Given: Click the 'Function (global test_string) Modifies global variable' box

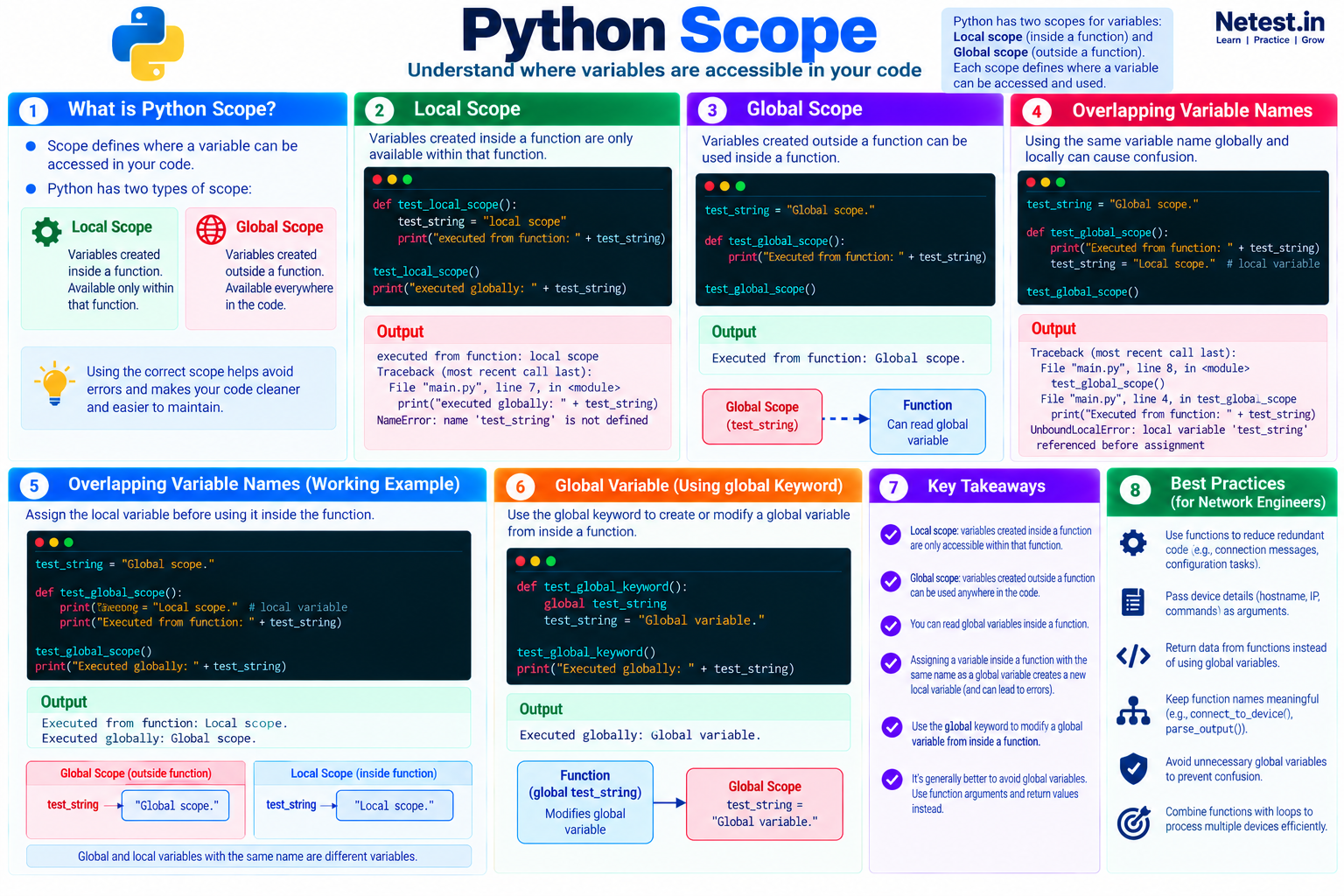Looking at the screenshot, I should [585, 801].
